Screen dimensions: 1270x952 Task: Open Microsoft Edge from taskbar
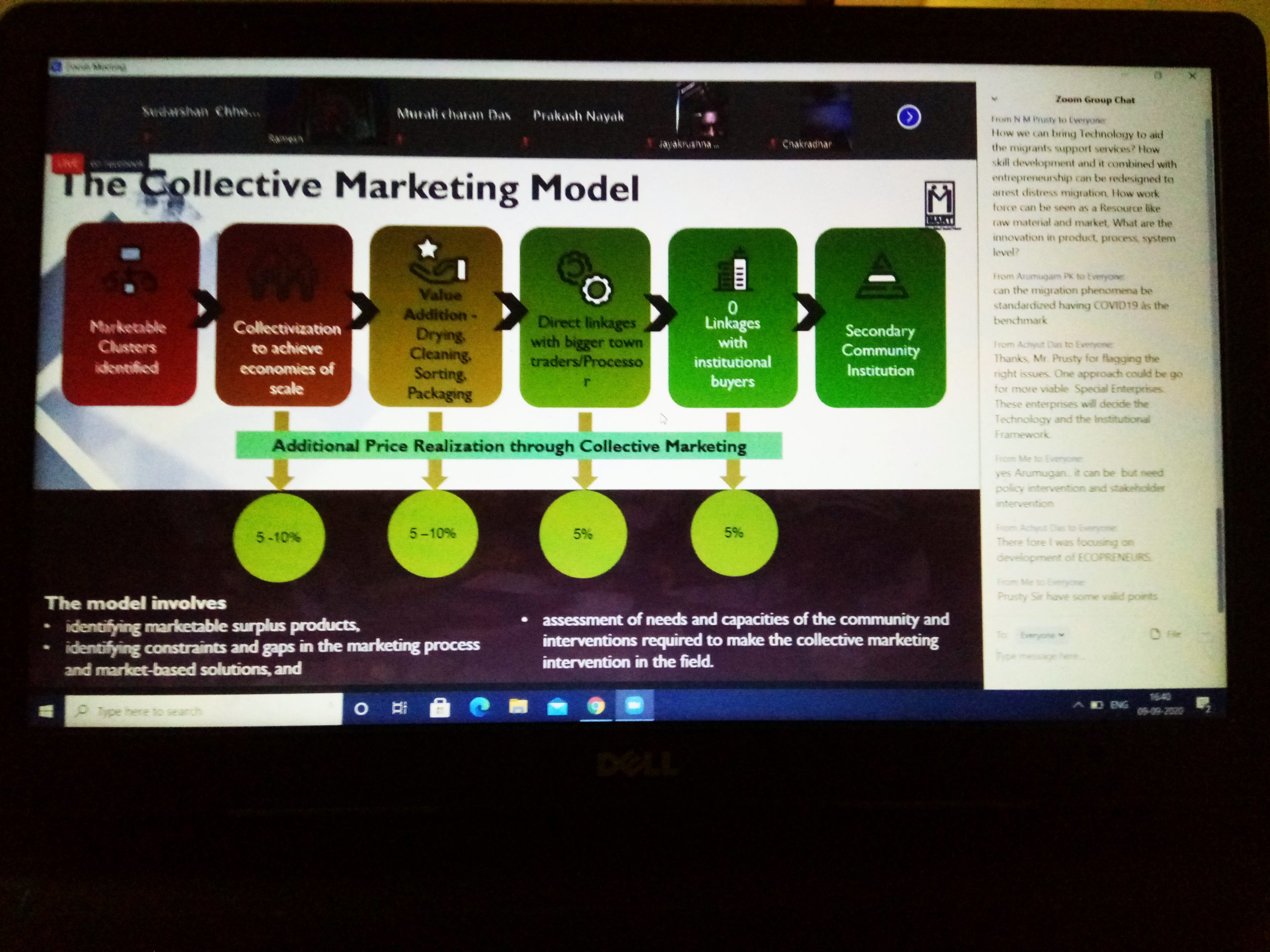(x=479, y=707)
